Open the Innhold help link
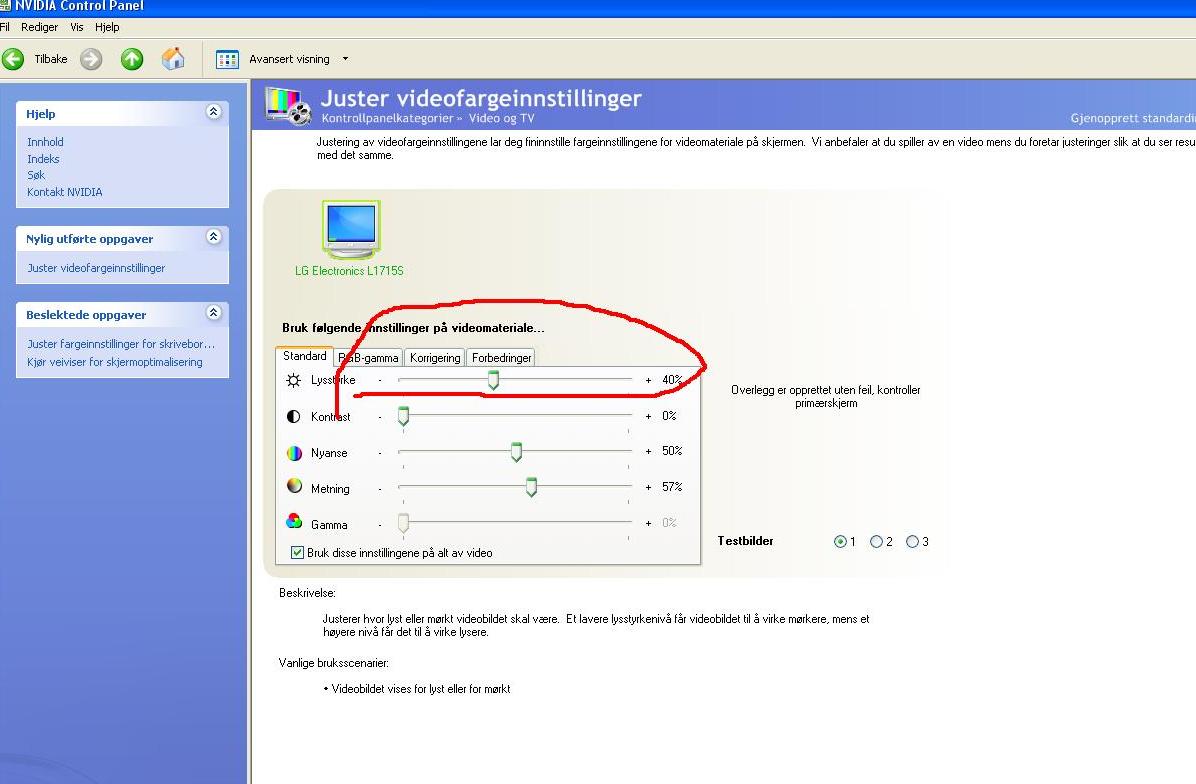 click(x=45, y=142)
